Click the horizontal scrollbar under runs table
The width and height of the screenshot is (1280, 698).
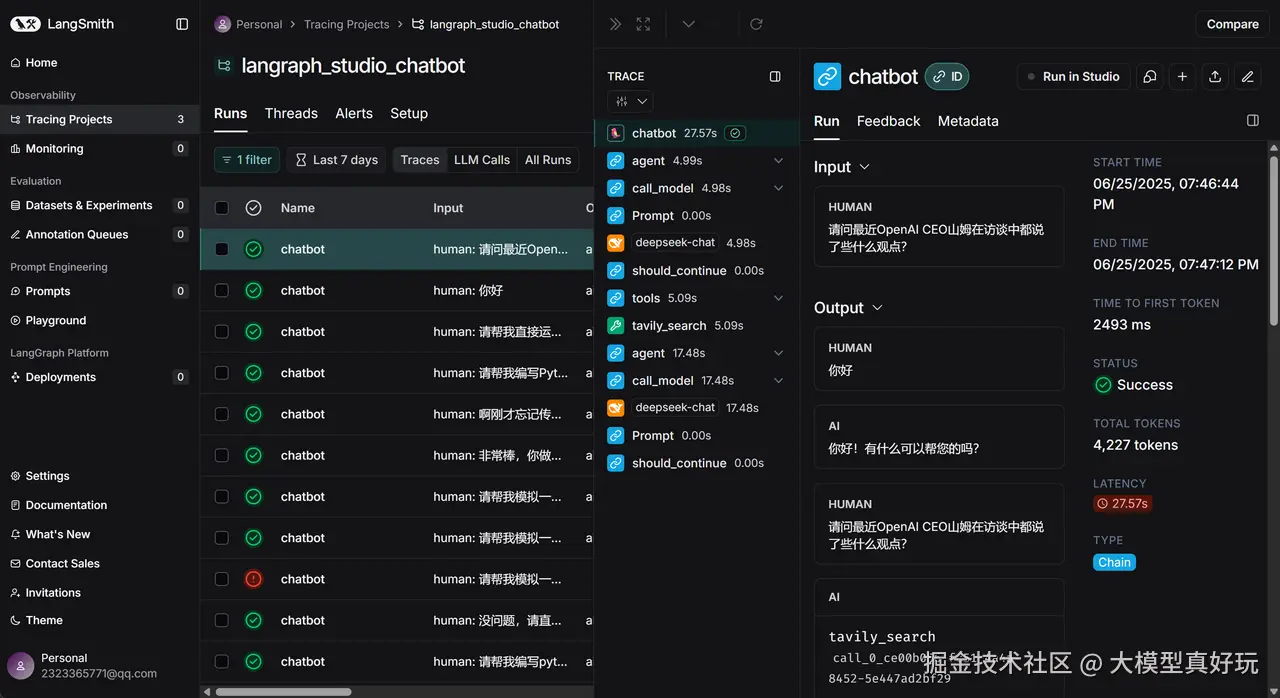coord(283,691)
